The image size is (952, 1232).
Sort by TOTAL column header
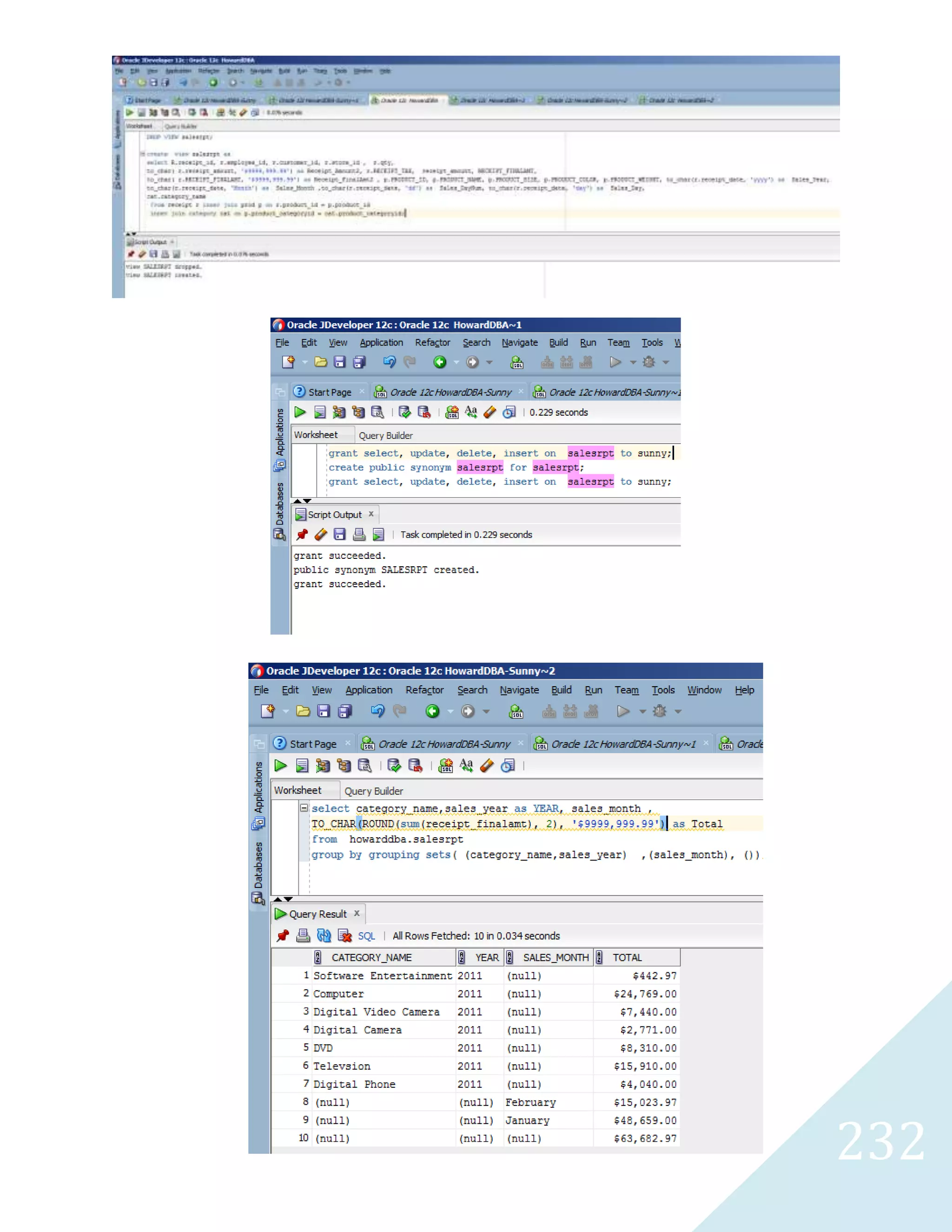pos(637,957)
